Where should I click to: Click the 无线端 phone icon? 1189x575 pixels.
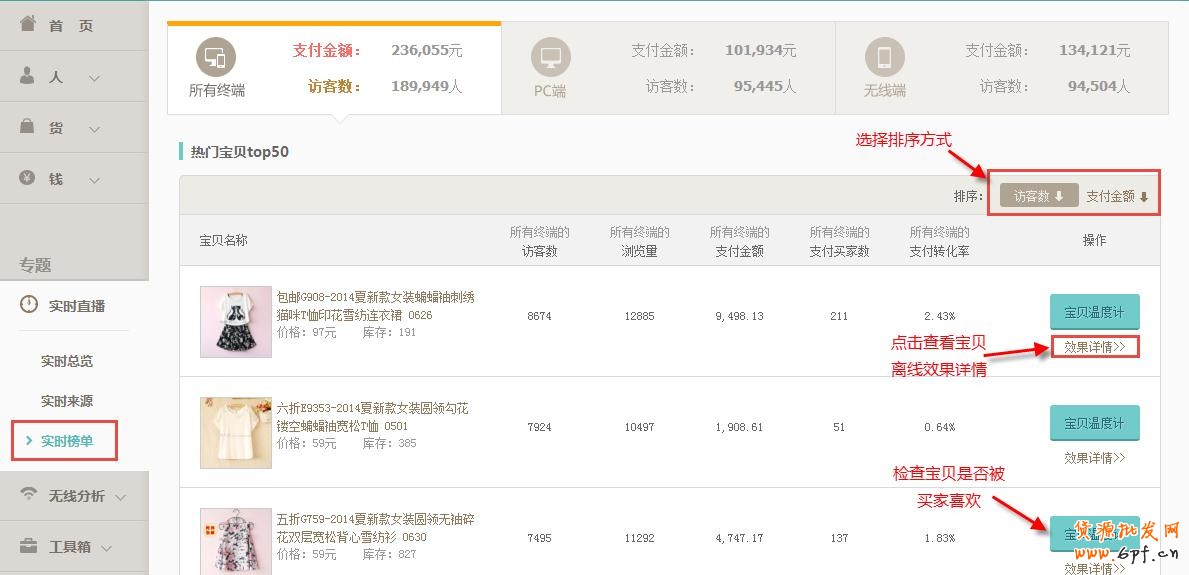tap(884, 57)
